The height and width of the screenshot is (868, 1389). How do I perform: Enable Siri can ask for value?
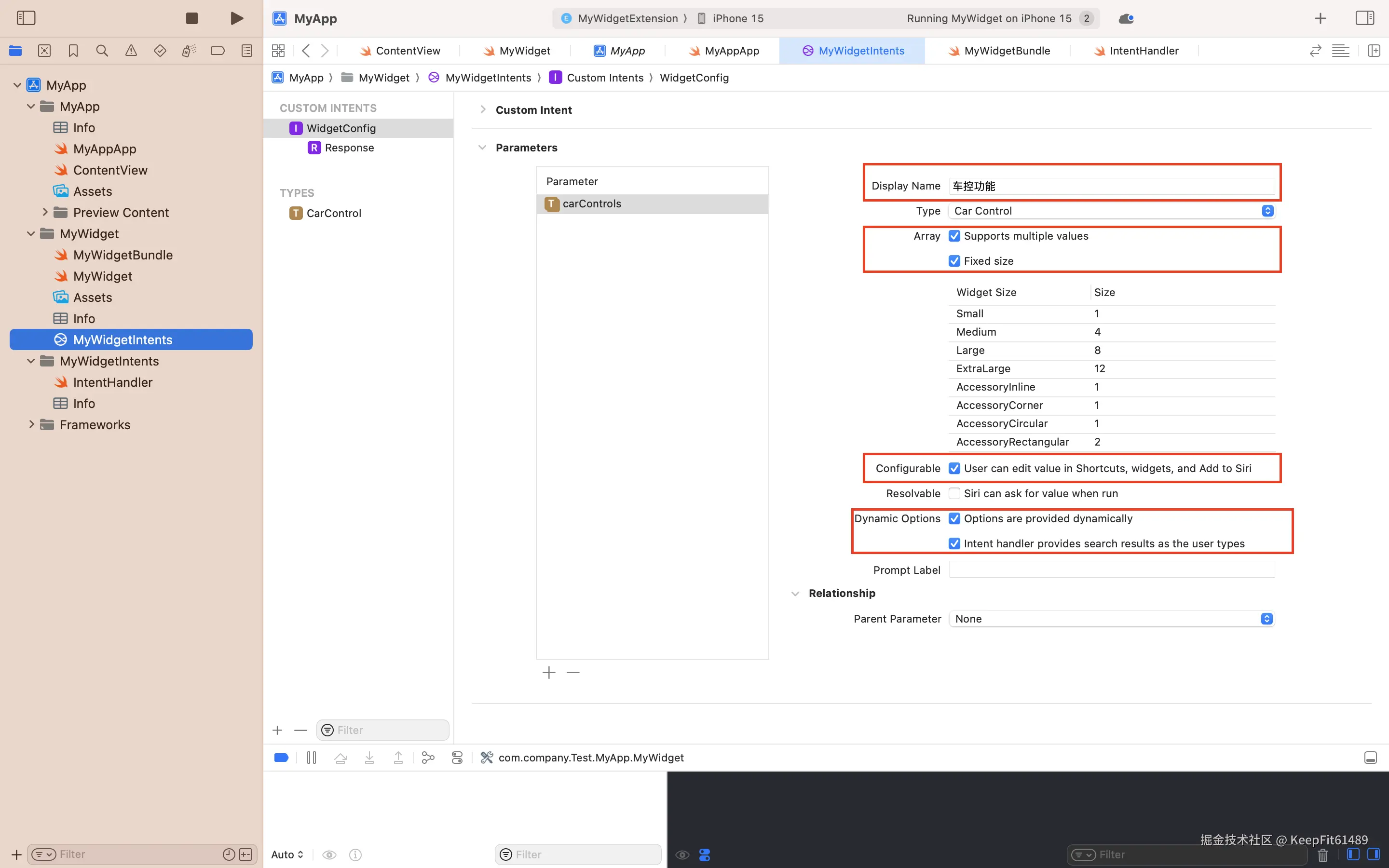pyautogui.click(x=954, y=493)
